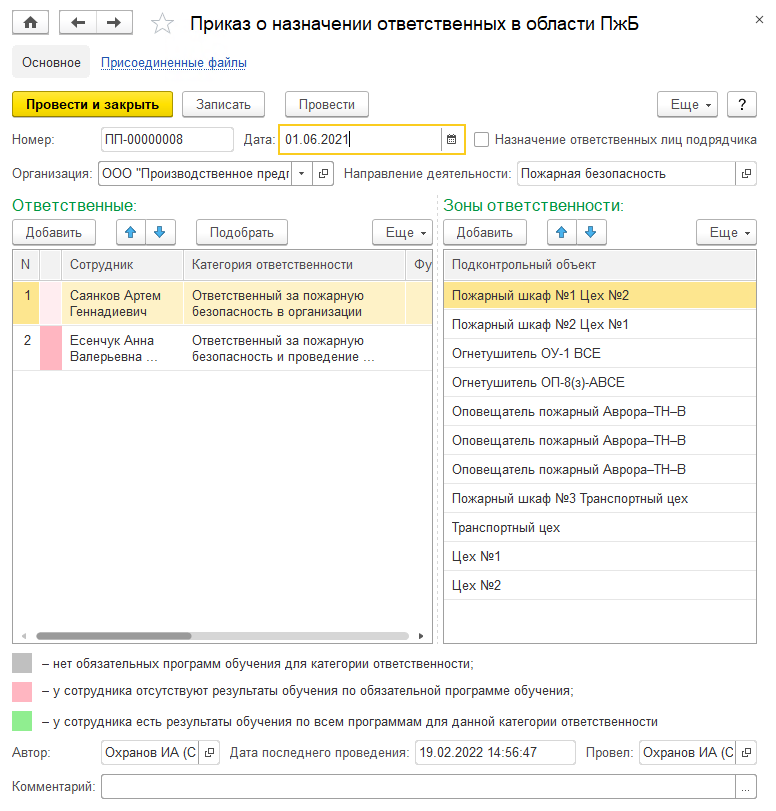776x811 pixels.
Task: Click the pale pink indicator of row 1
Action: tap(51, 303)
